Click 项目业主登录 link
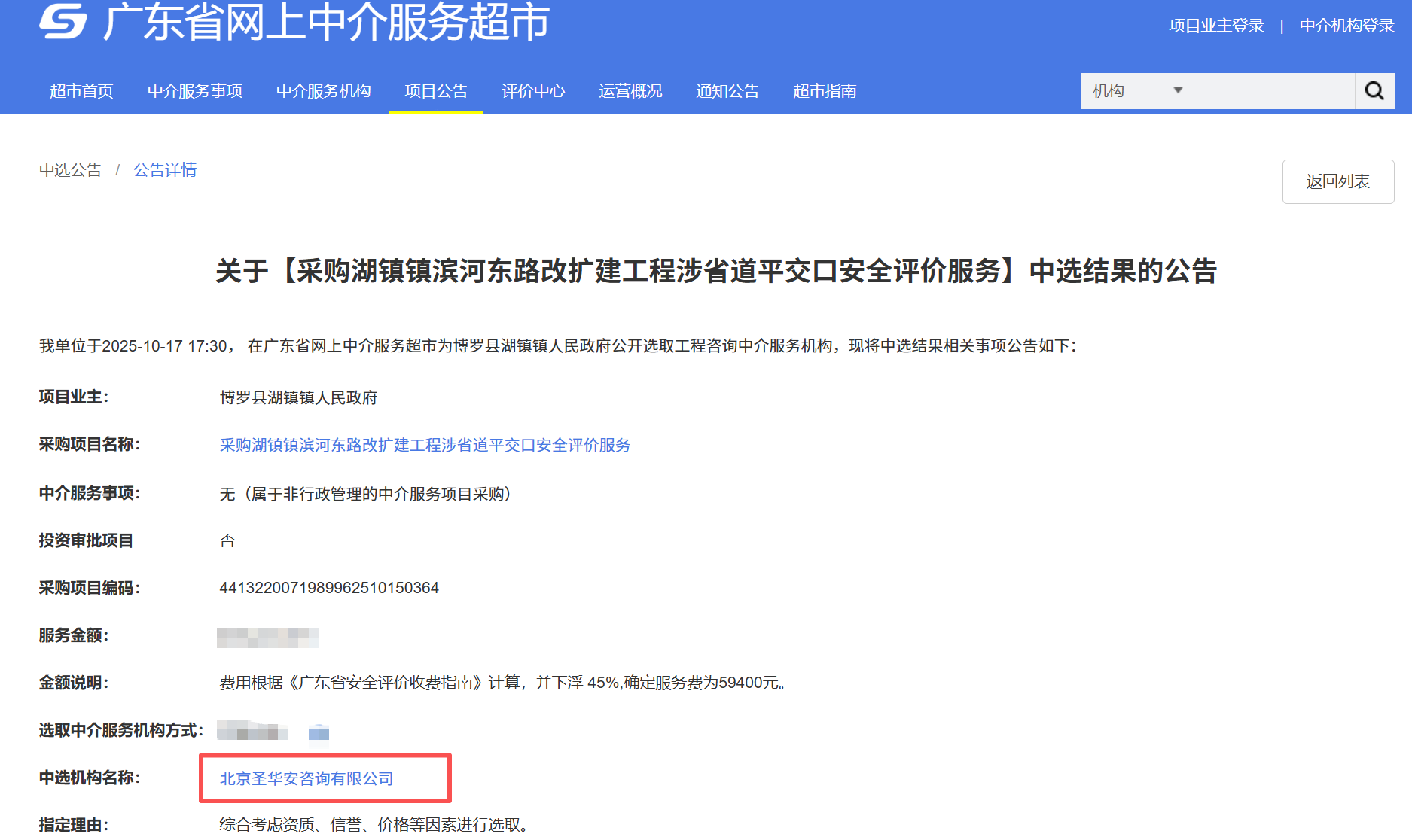Screen dimensions: 1412x840 click(1216, 26)
